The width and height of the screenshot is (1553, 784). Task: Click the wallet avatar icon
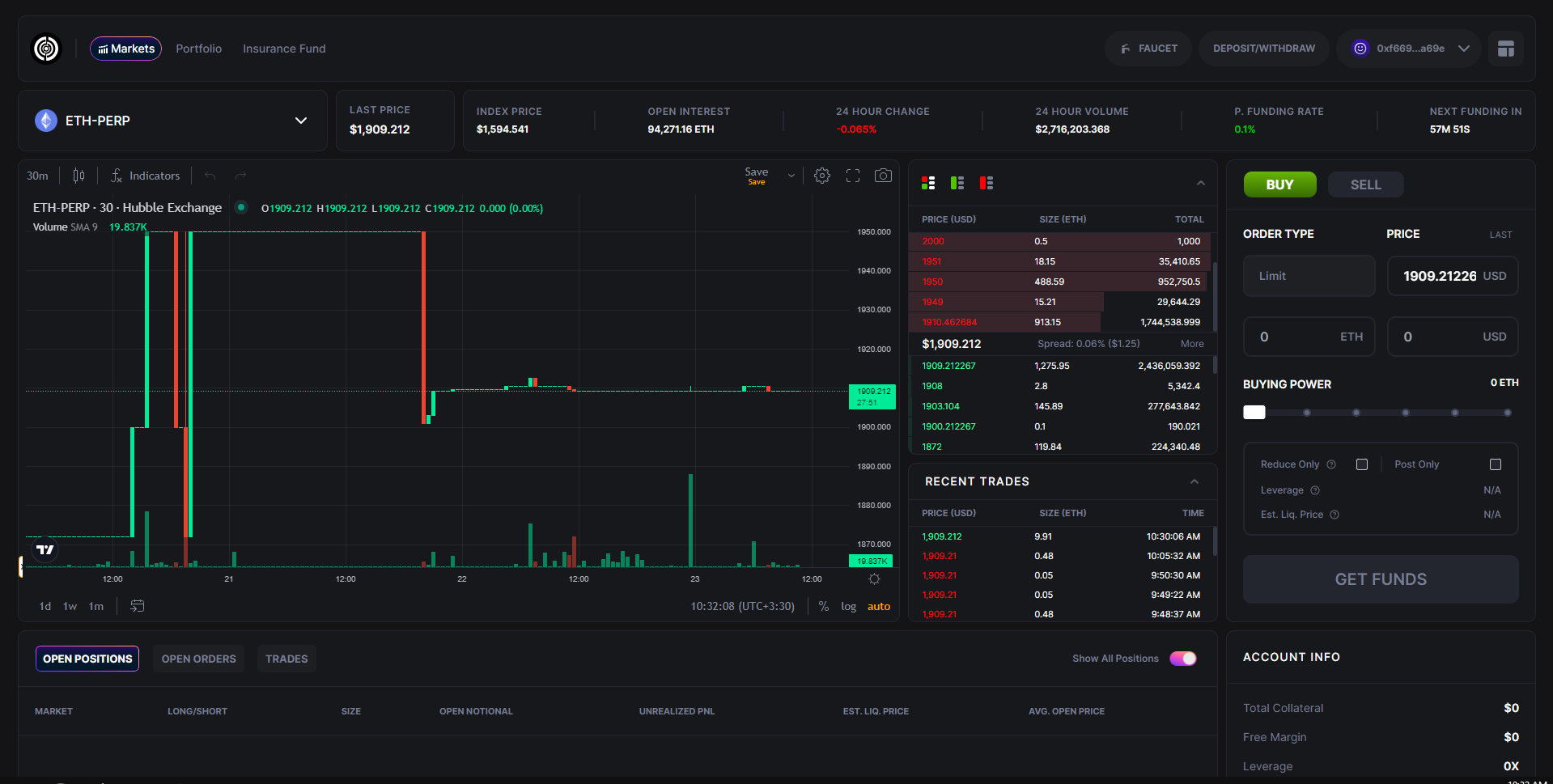pyautogui.click(x=1360, y=49)
